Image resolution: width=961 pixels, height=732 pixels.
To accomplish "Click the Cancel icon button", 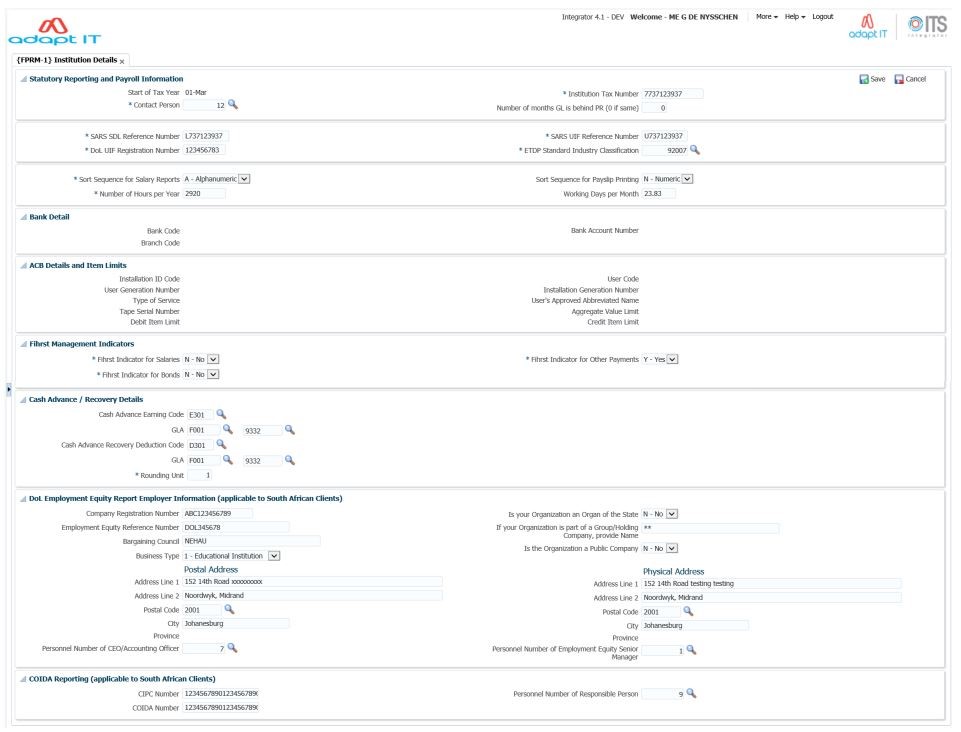I will [899, 79].
